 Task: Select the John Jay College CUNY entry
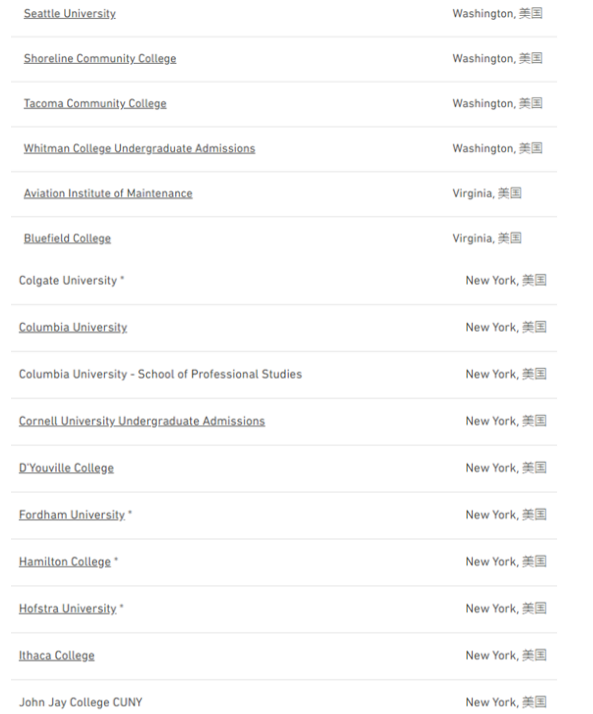[x=81, y=703]
